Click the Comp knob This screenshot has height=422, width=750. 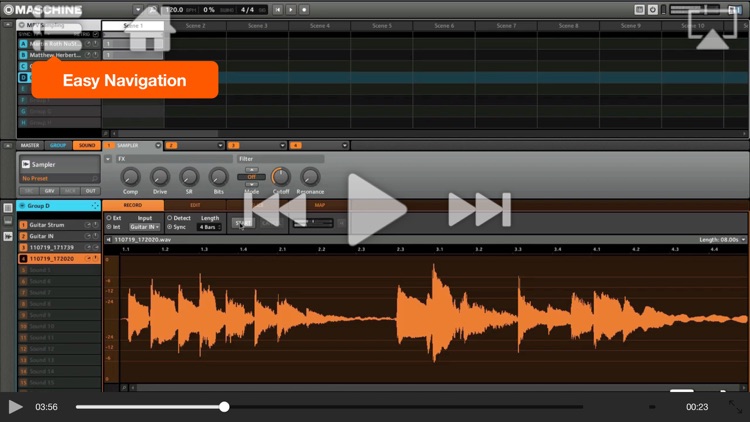130,177
